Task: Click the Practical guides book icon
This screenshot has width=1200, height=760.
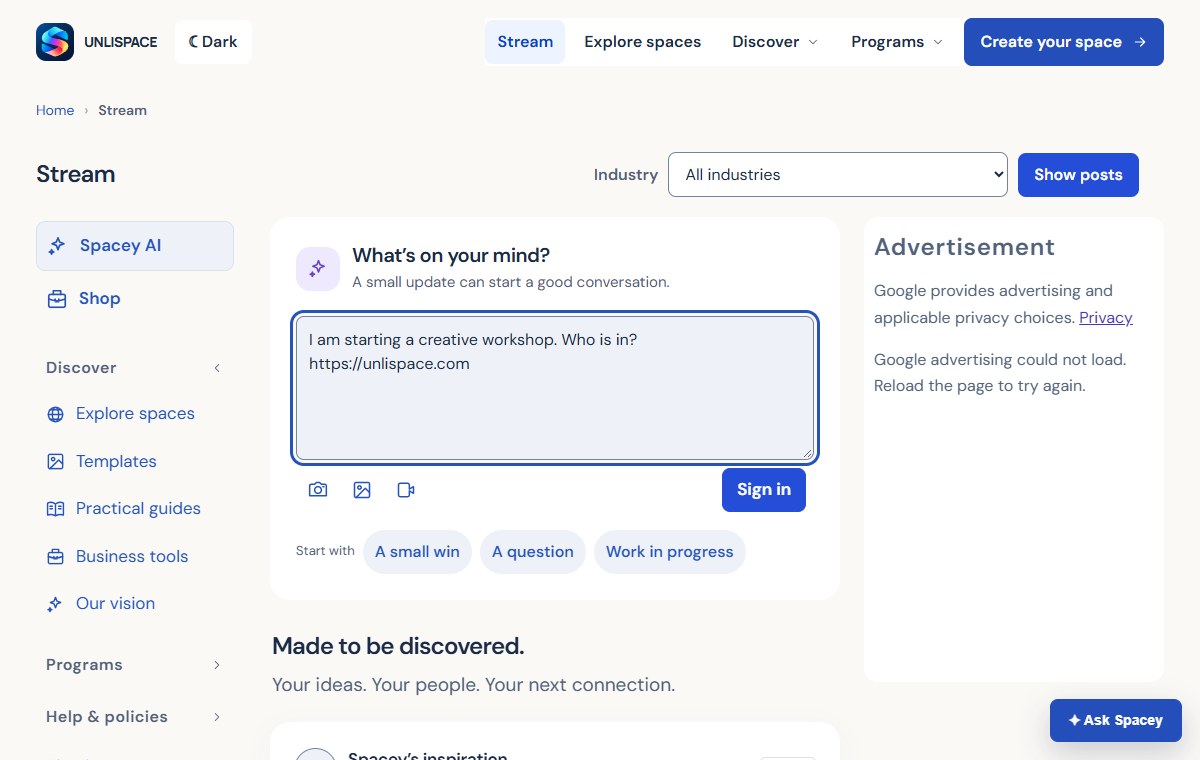Action: (56, 509)
